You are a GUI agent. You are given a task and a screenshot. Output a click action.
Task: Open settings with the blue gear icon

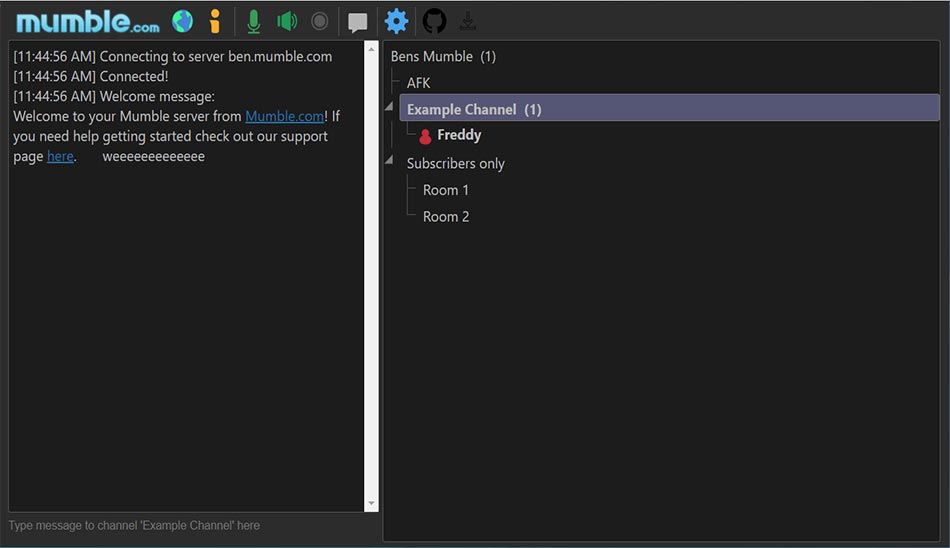tap(396, 21)
